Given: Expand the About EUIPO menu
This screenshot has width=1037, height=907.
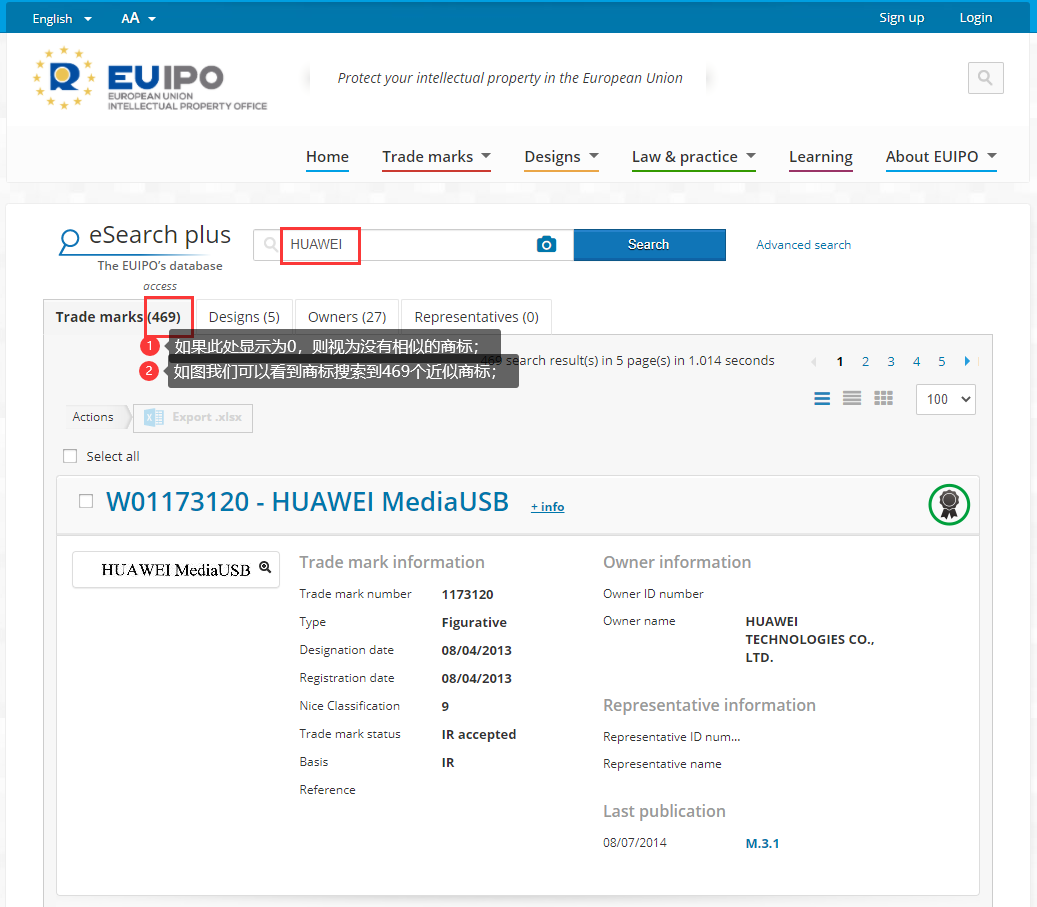Looking at the screenshot, I should coord(941,157).
